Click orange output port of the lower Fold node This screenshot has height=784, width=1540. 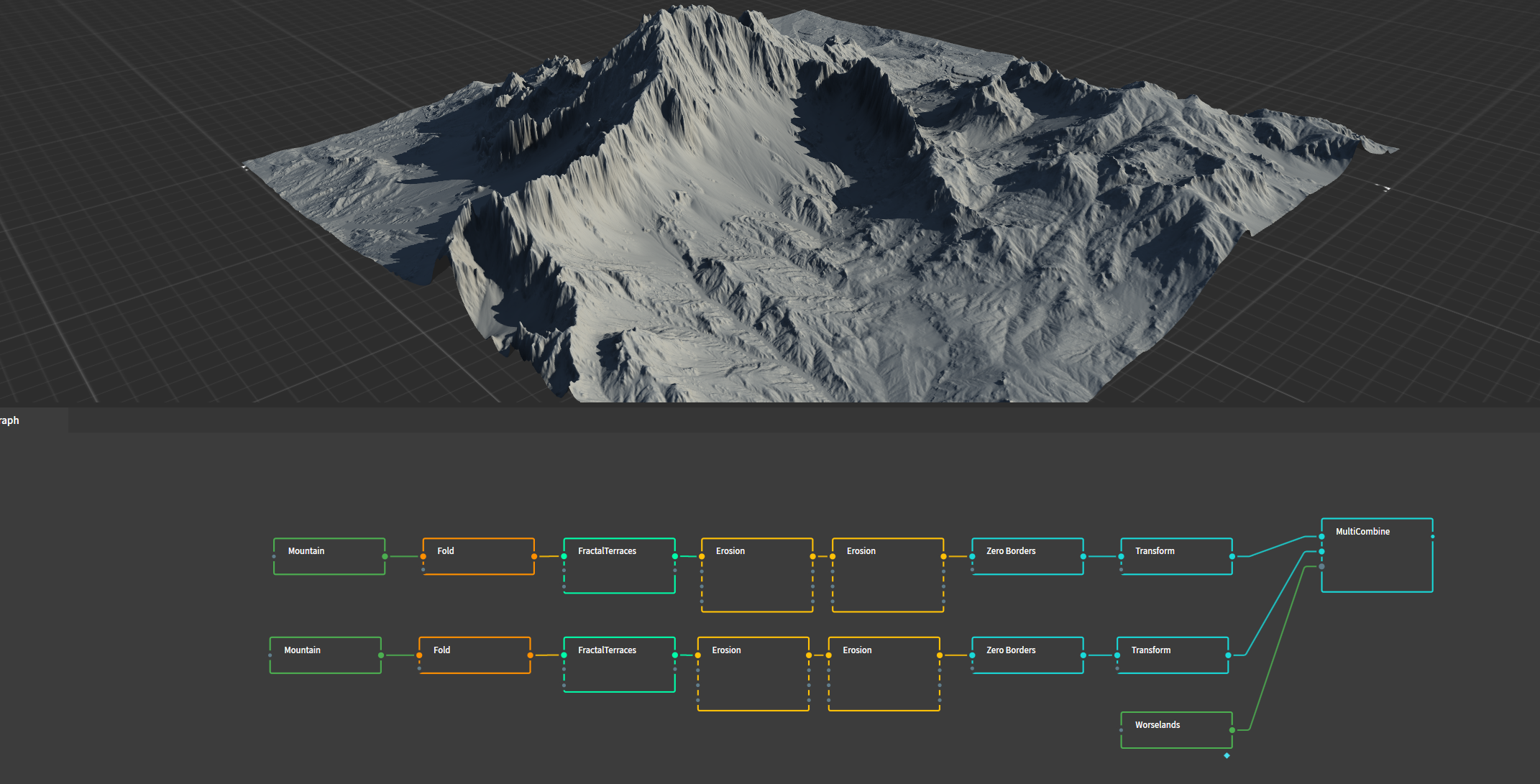(530, 655)
